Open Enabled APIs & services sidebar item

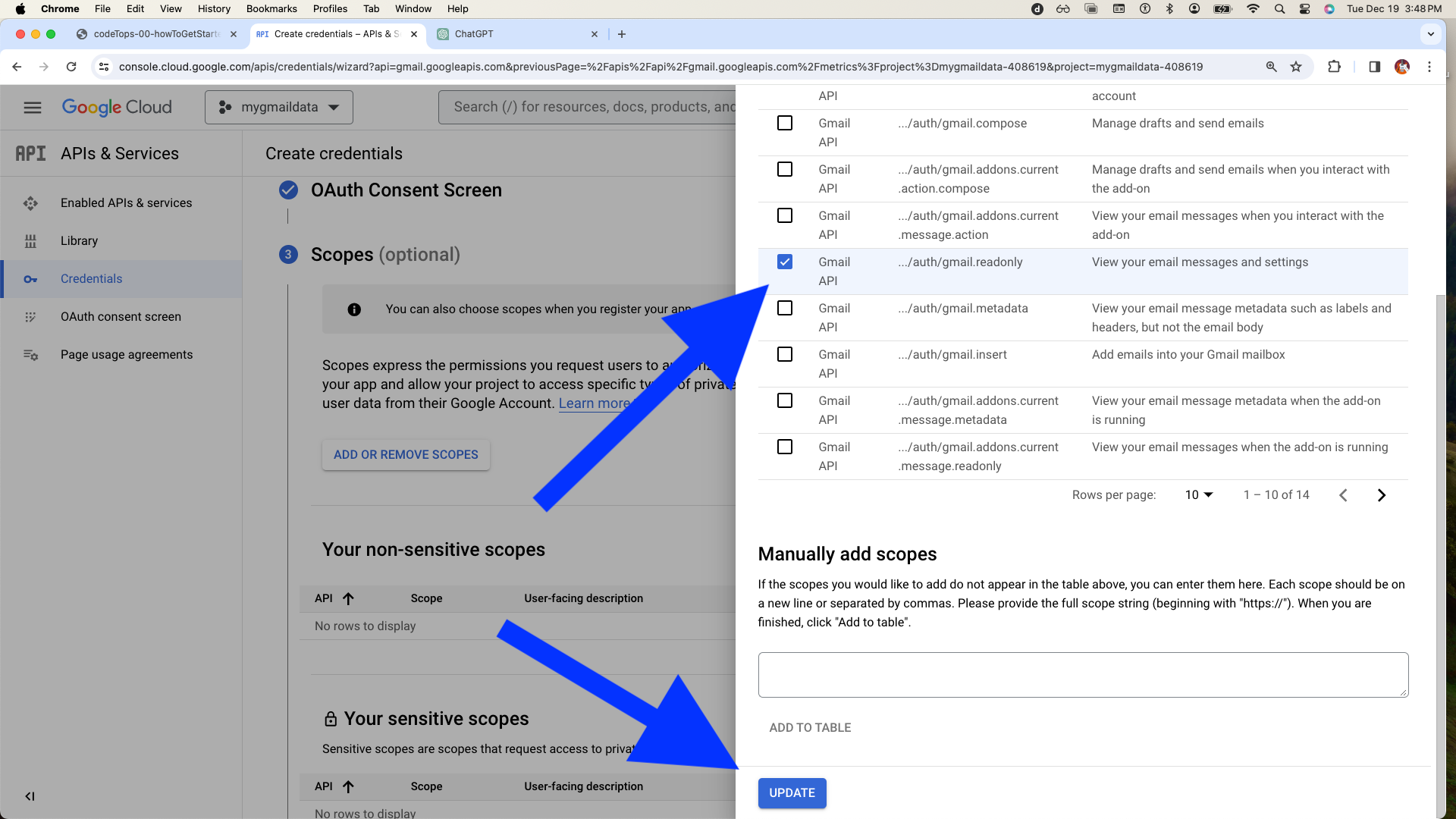coord(121,203)
